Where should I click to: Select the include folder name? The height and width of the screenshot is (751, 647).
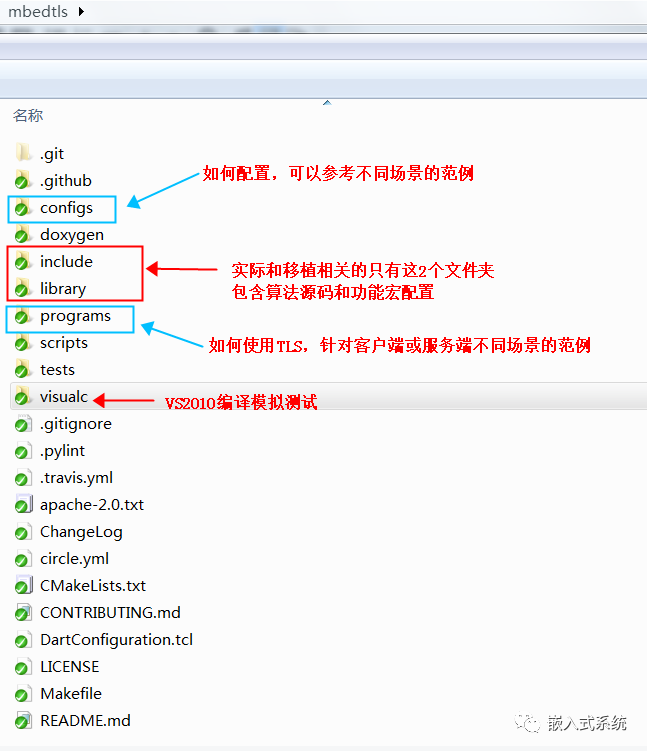coord(66,262)
